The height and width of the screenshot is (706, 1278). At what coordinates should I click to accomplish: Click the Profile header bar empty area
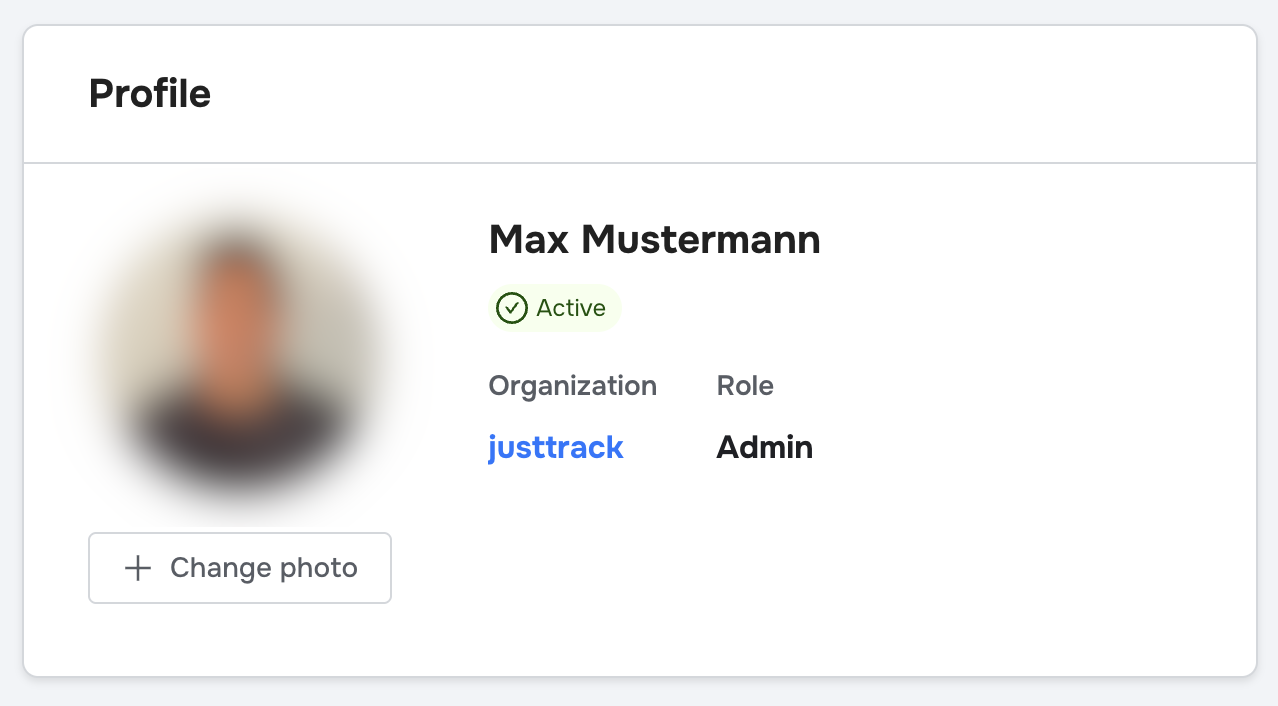[700, 94]
